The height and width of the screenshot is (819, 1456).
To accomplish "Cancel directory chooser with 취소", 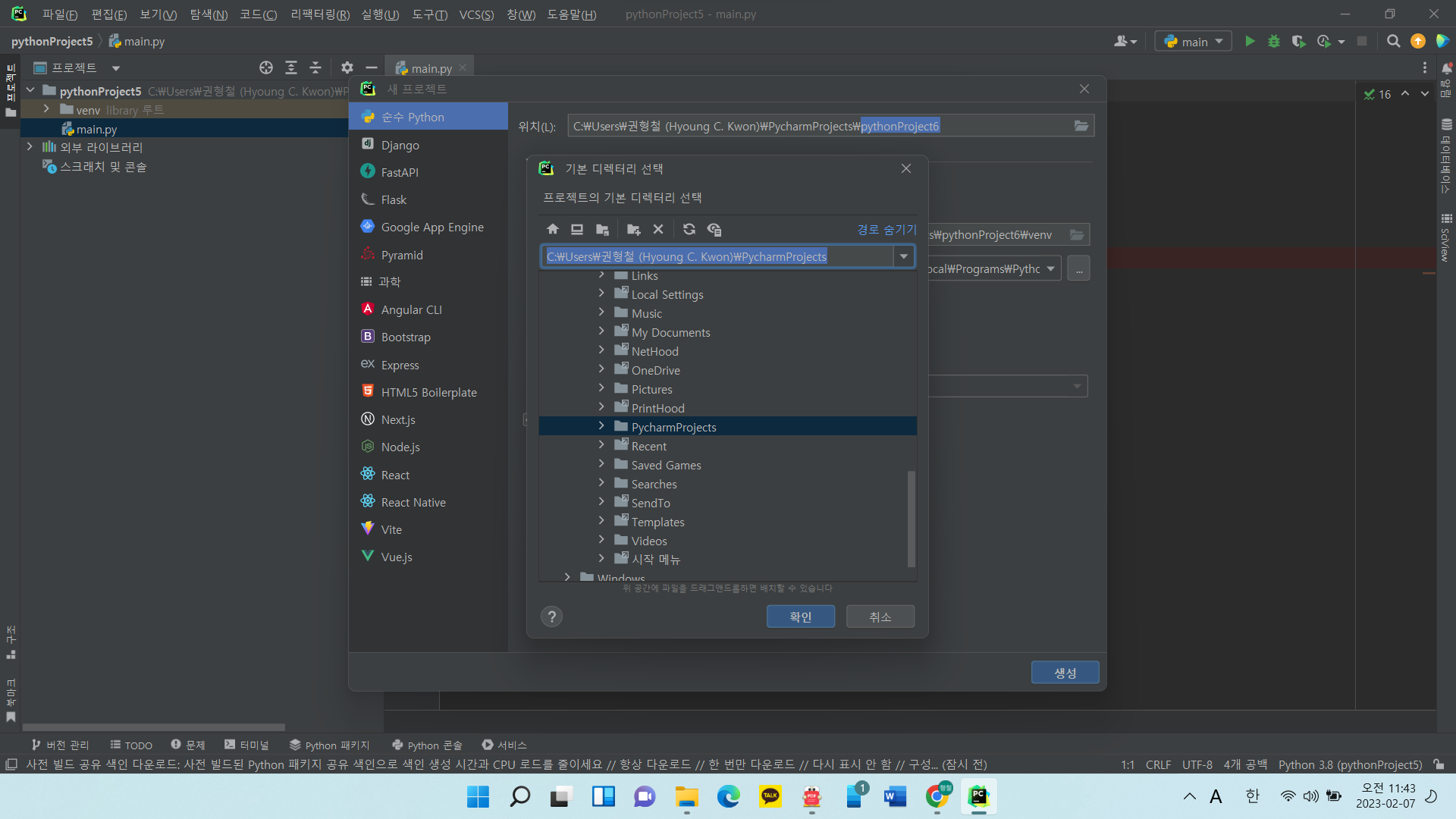I will click(880, 617).
